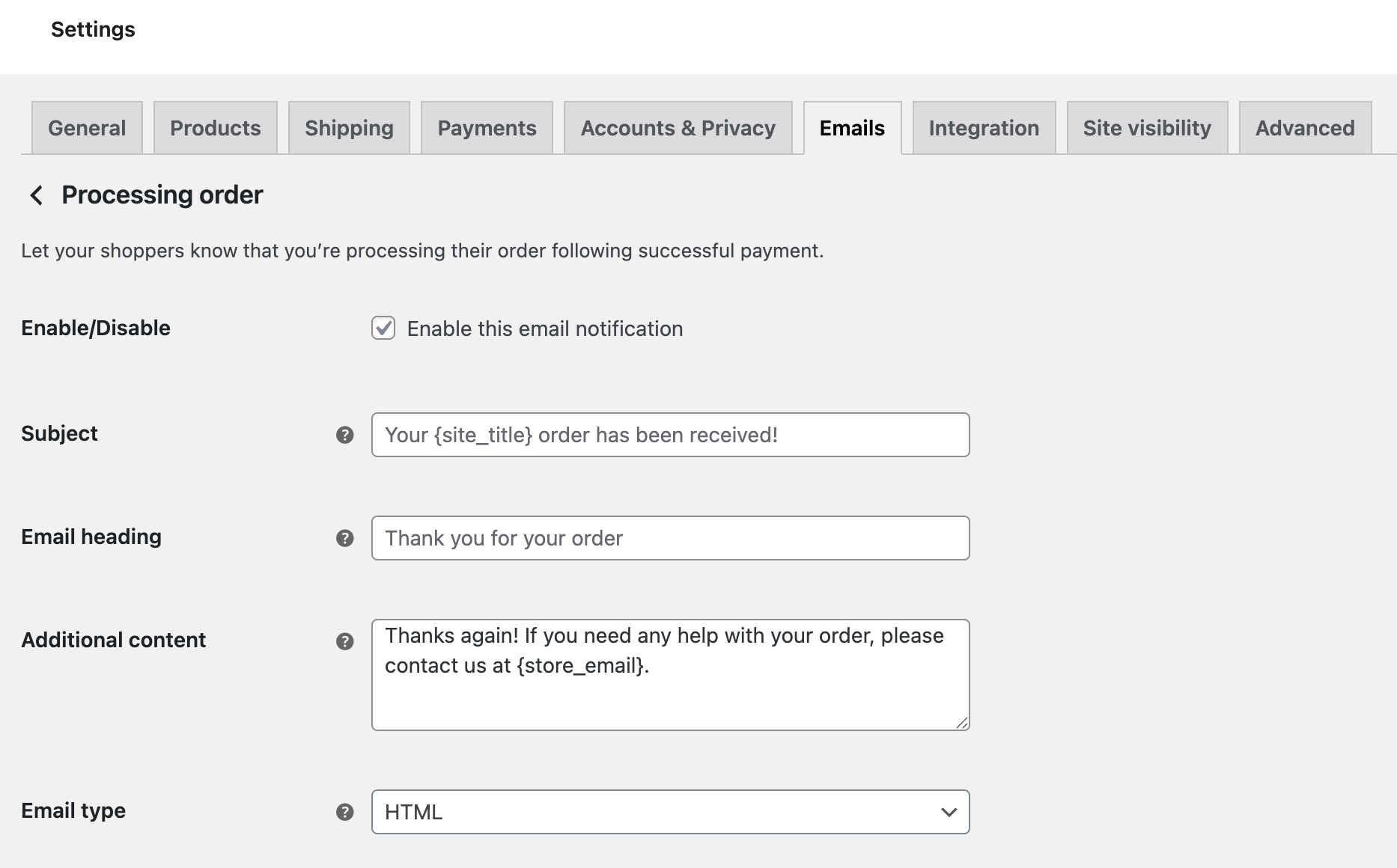Click the Email heading input field
This screenshot has height=868, width=1397.
click(x=670, y=537)
